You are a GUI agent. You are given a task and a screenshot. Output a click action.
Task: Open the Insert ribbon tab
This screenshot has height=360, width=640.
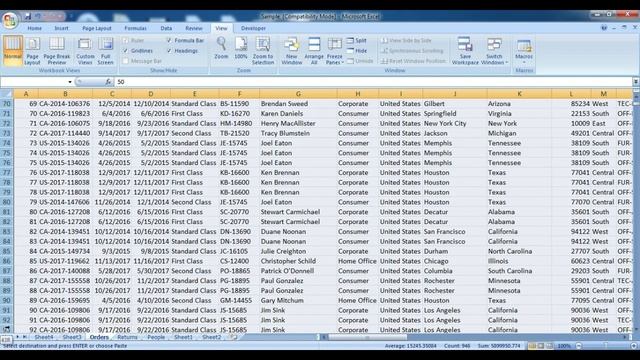tap(62, 28)
